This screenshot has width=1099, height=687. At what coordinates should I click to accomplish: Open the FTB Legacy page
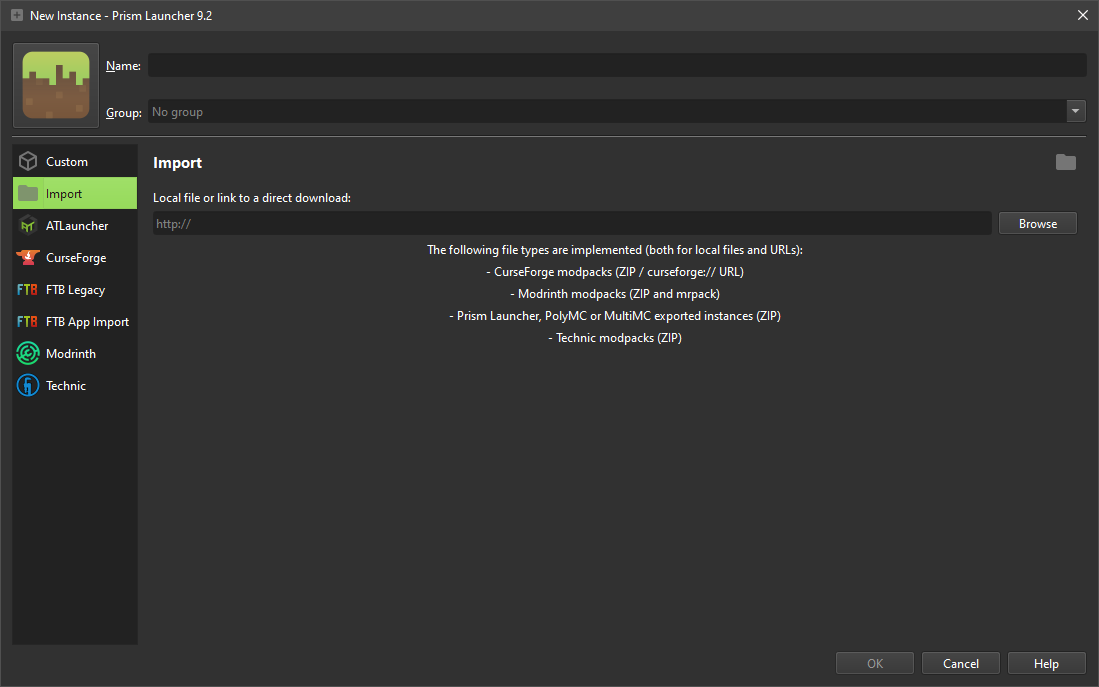(75, 290)
